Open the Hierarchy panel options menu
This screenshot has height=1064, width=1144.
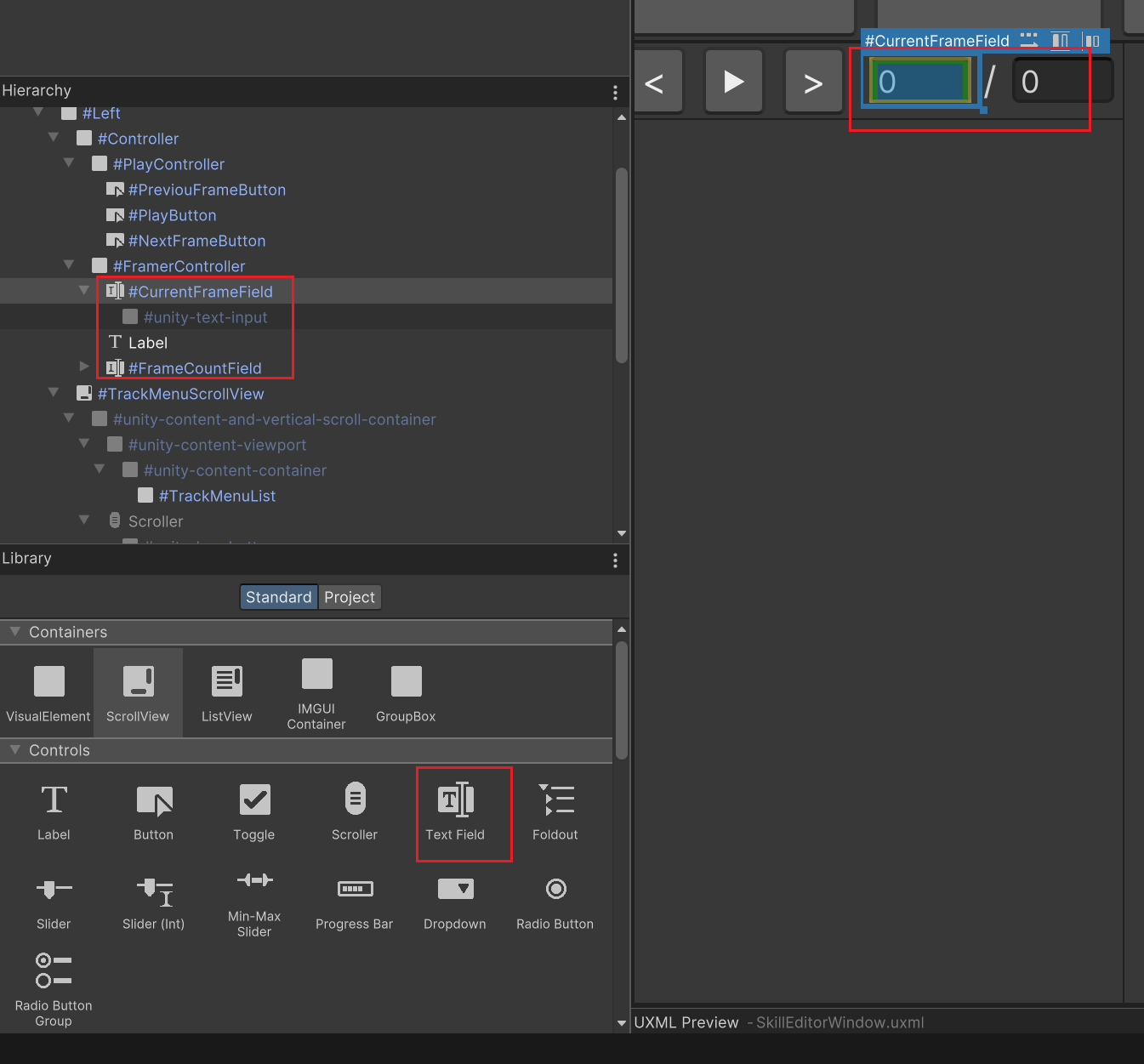pyautogui.click(x=615, y=92)
